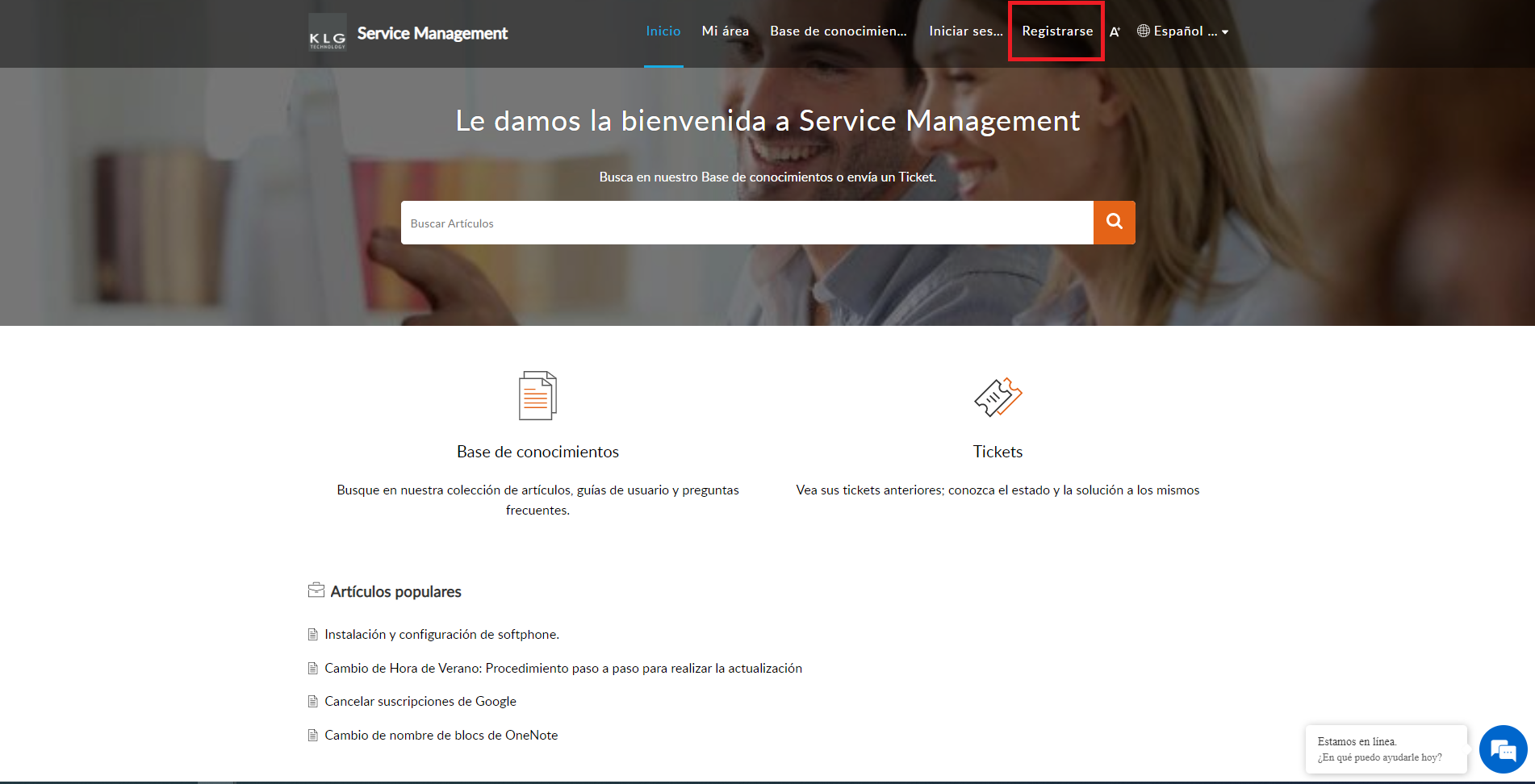Image resolution: width=1535 pixels, height=784 pixels.
Task: Open article Cancelar suscripciones de Google
Action: 420,702
